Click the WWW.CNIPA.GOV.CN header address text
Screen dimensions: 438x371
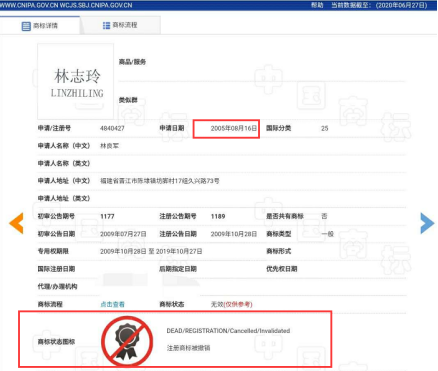tap(29, 5)
